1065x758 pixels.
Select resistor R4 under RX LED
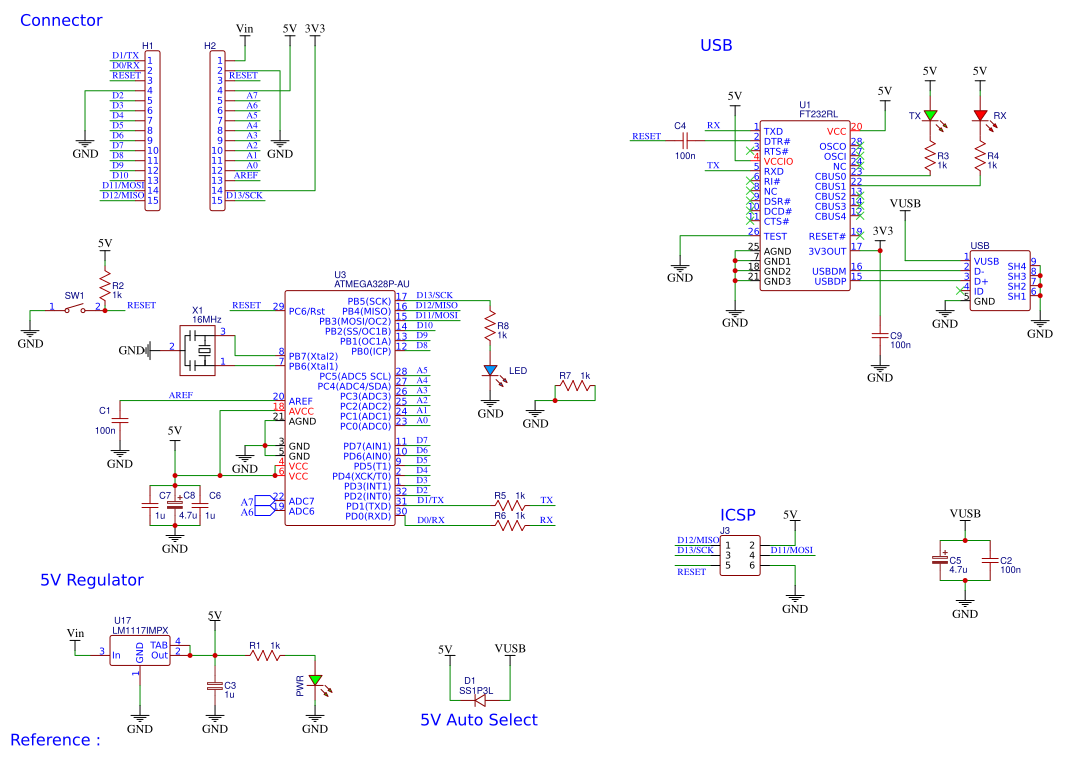click(979, 156)
